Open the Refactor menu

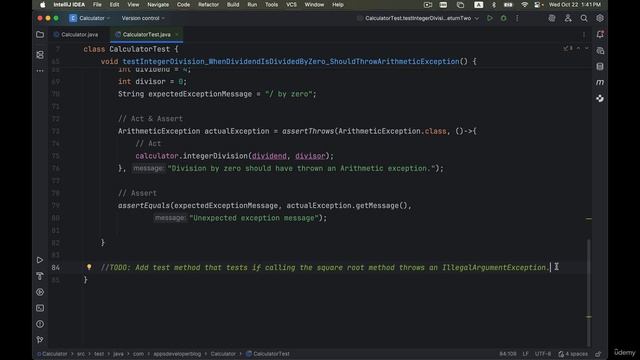pyautogui.click(x=208, y=5)
